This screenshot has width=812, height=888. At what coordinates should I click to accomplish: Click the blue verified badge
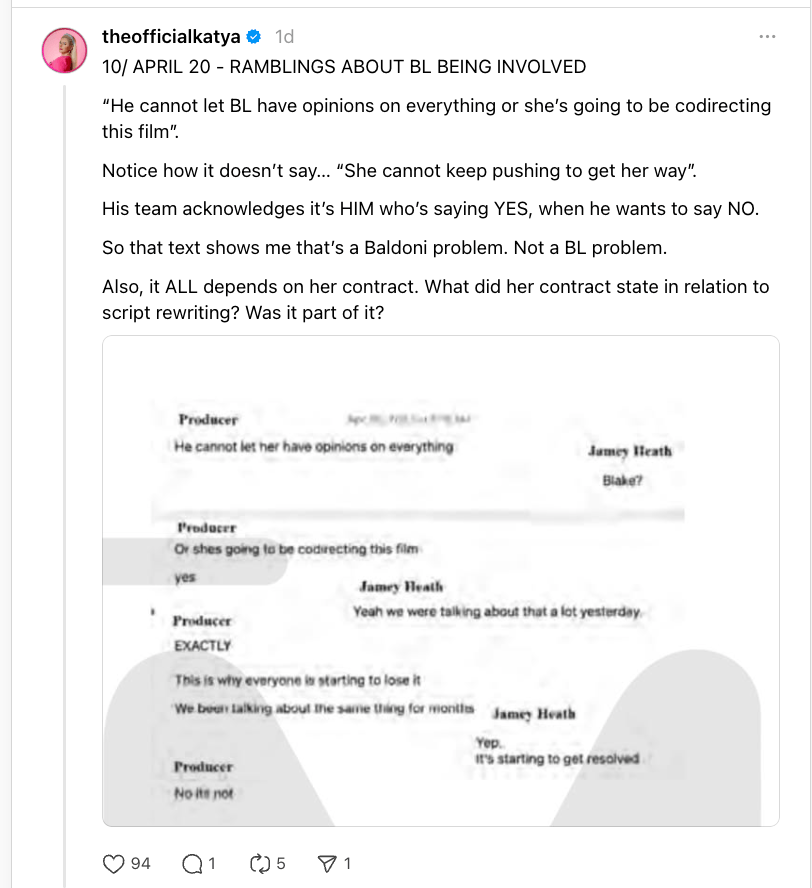coord(254,37)
